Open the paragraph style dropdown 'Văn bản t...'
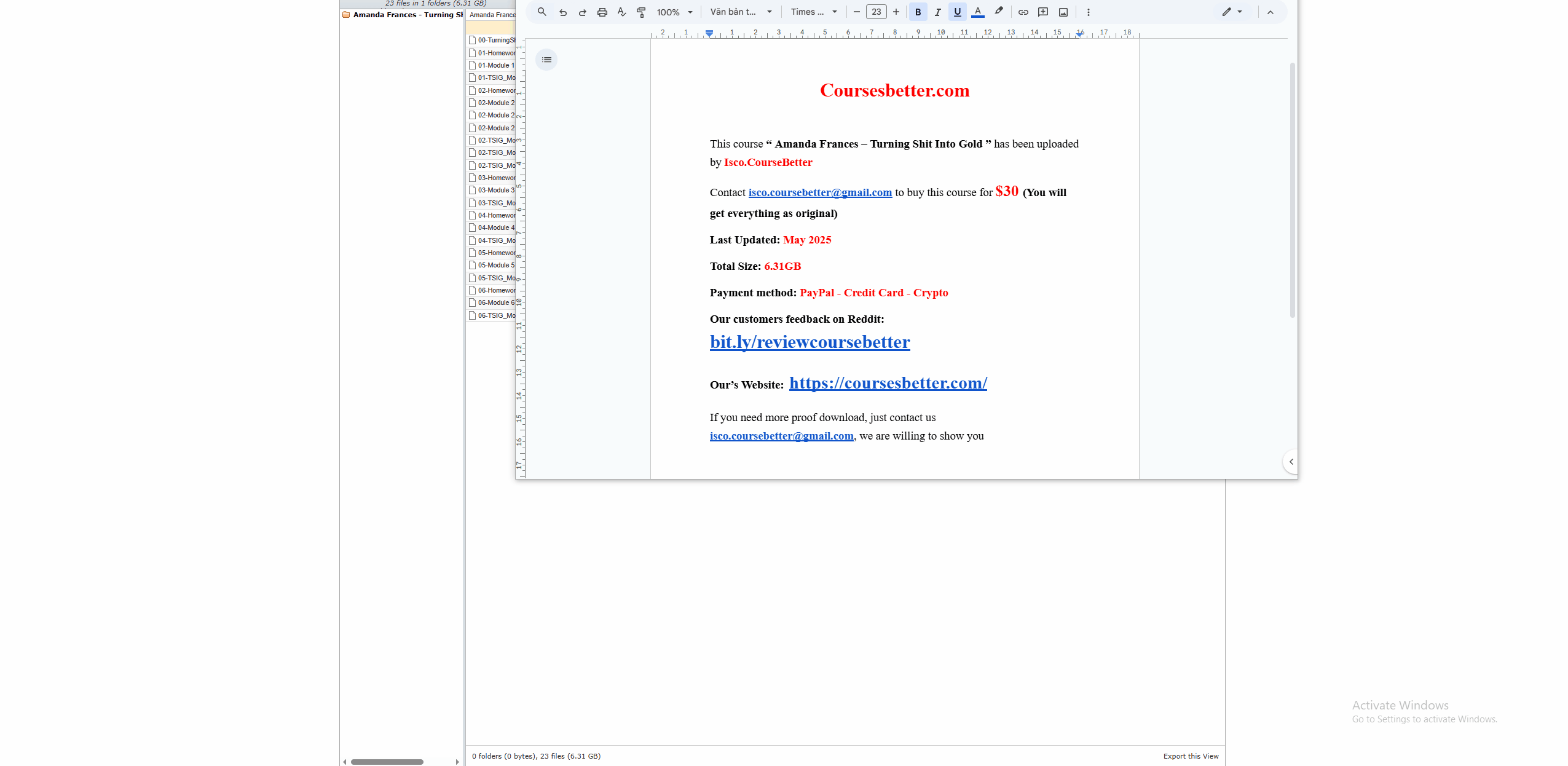The width and height of the screenshot is (1568, 766). tap(741, 12)
